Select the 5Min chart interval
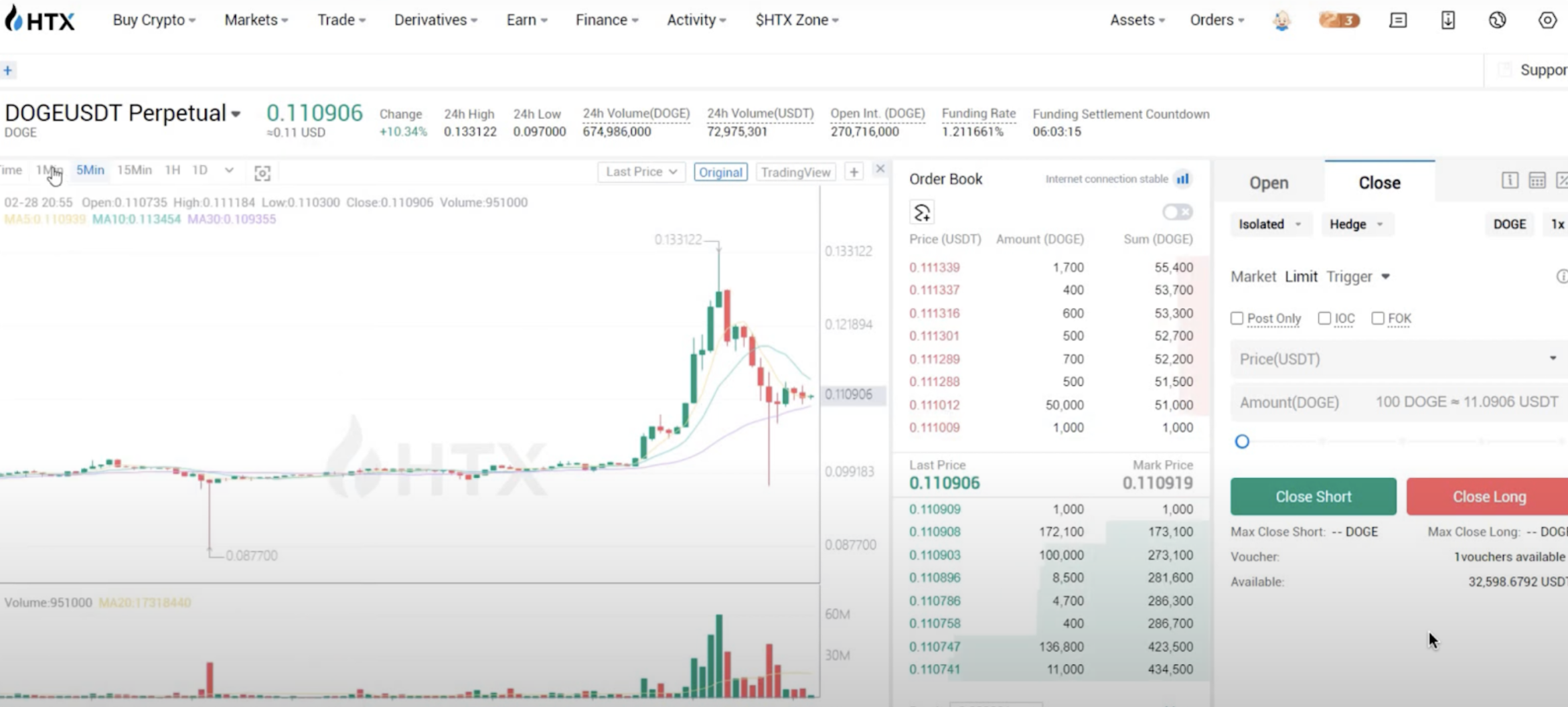Viewport: 1568px width, 707px height. [x=90, y=170]
